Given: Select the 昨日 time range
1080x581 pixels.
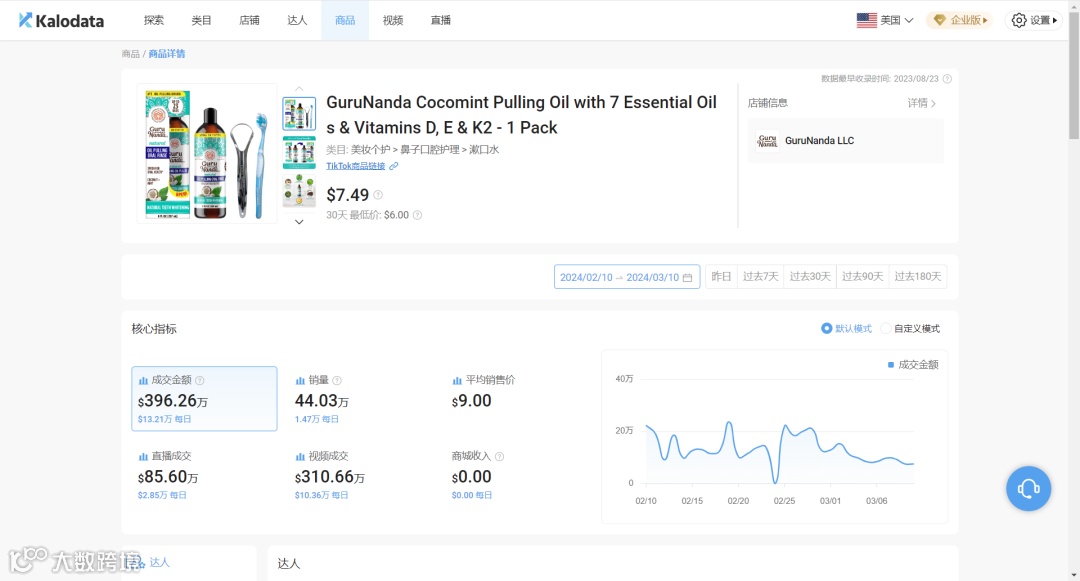Looking at the screenshot, I should coord(721,277).
